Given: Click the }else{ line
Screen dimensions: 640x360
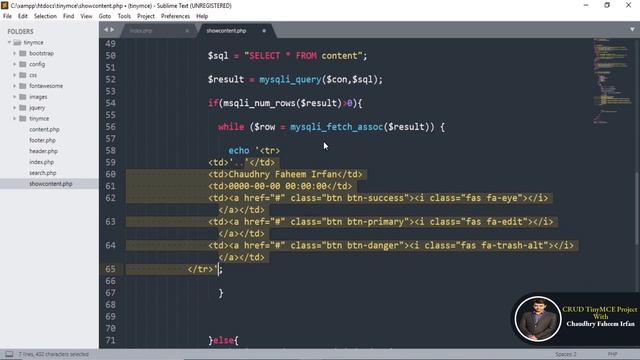Looking at the screenshot, I should click(x=223, y=340).
